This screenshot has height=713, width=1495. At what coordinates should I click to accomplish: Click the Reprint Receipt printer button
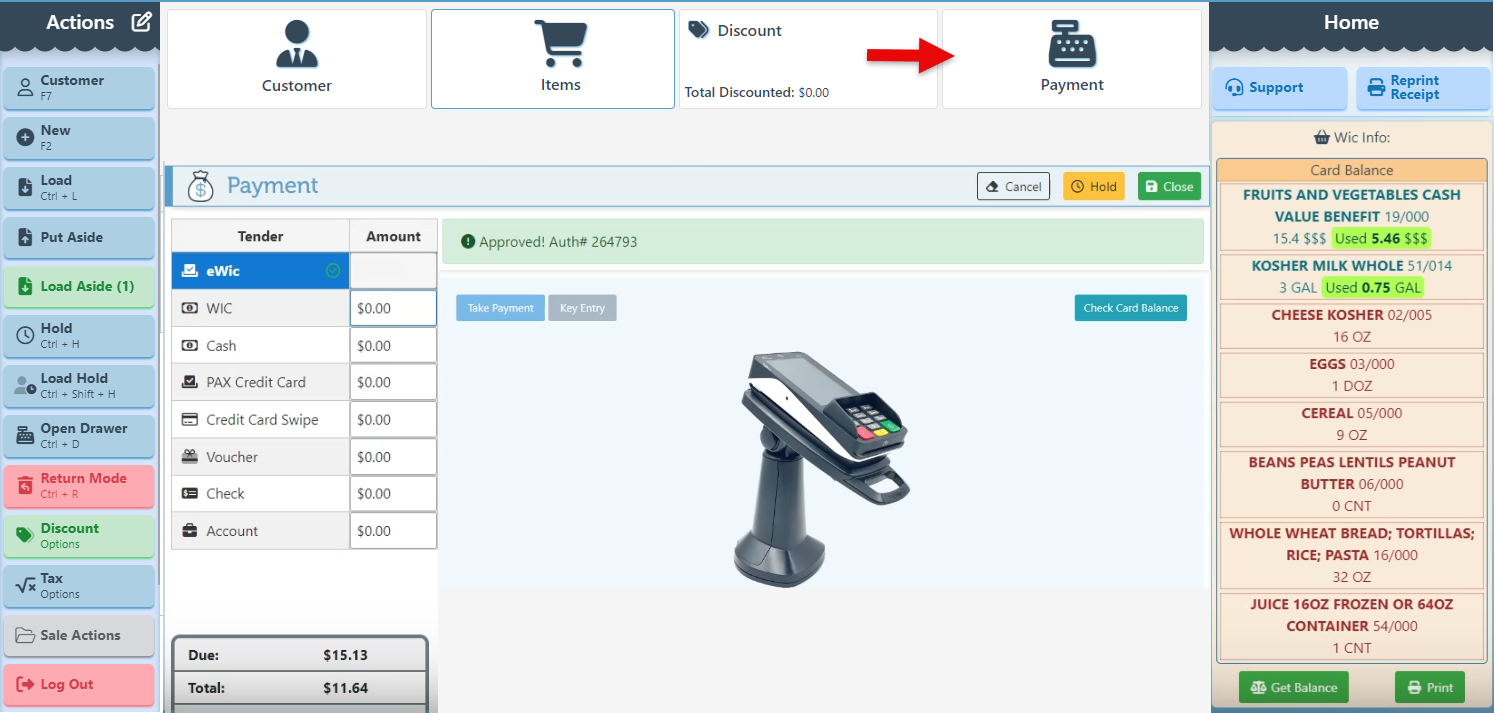[1422, 88]
